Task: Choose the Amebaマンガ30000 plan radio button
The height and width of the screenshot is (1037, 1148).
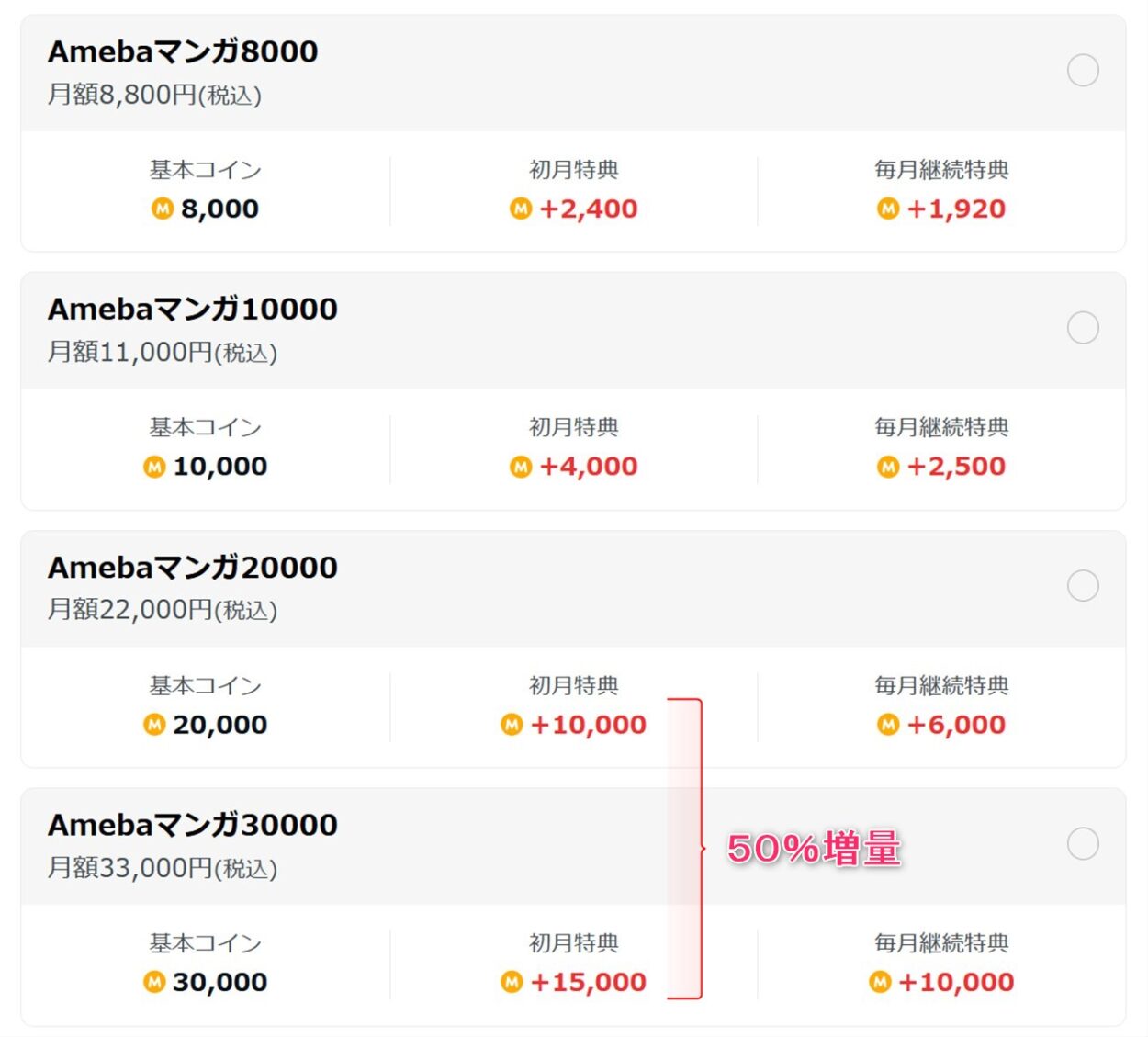Action: coord(1083,843)
